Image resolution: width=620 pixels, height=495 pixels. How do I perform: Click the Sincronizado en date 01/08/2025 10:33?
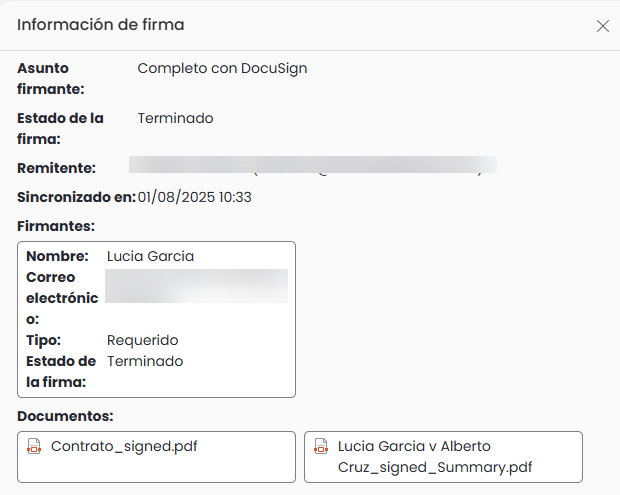pyautogui.click(x=195, y=197)
